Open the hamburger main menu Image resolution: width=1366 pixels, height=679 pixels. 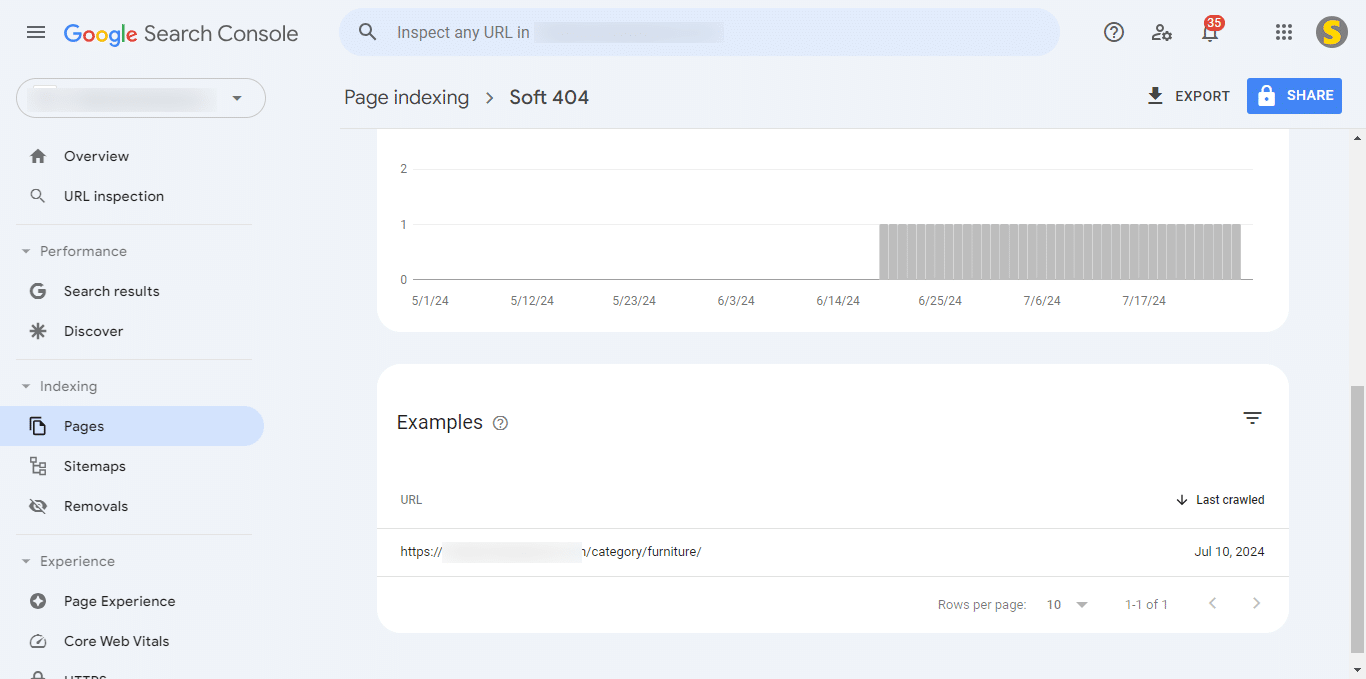coord(36,32)
